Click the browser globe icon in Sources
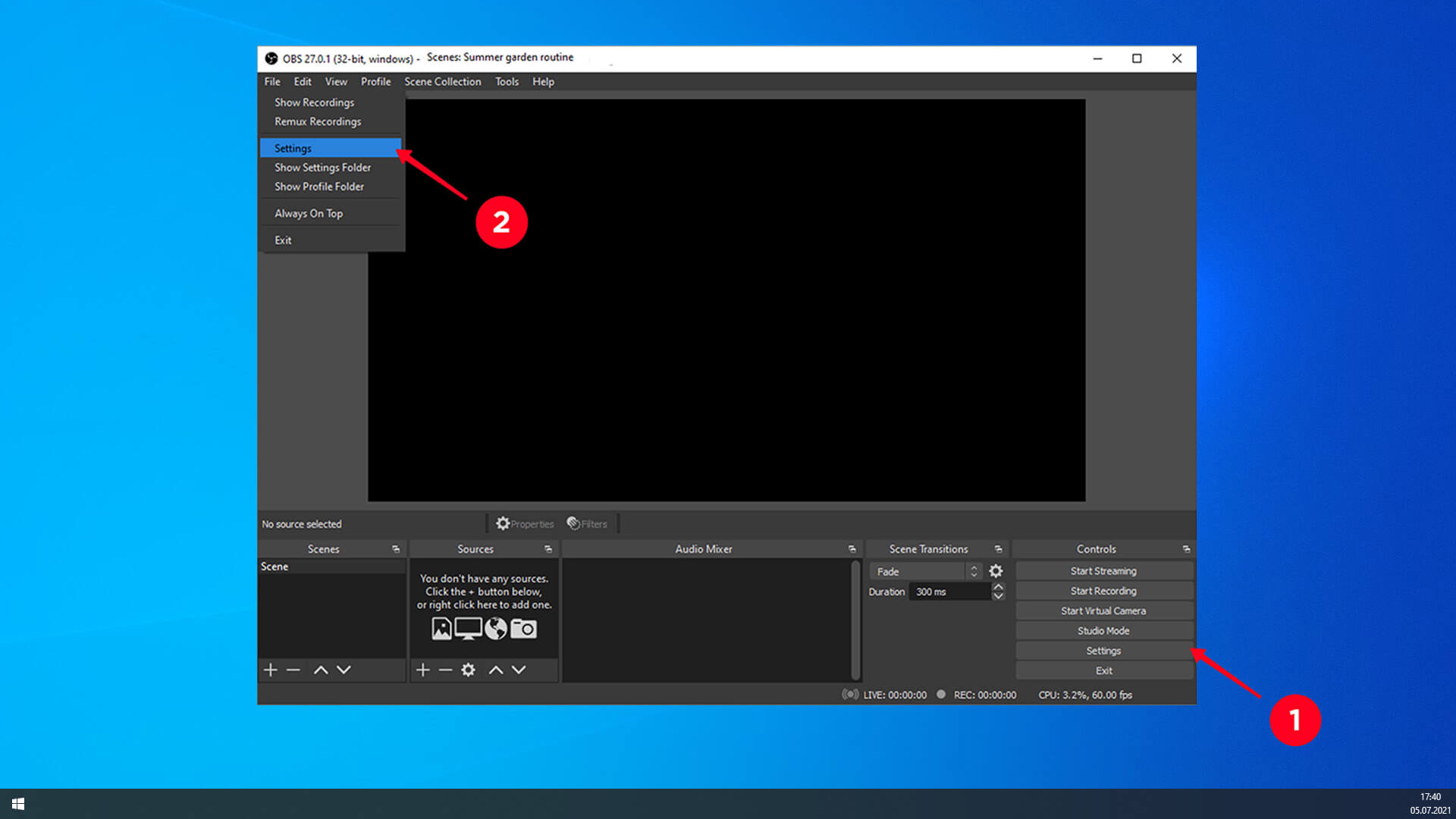1456x819 pixels. coord(496,629)
